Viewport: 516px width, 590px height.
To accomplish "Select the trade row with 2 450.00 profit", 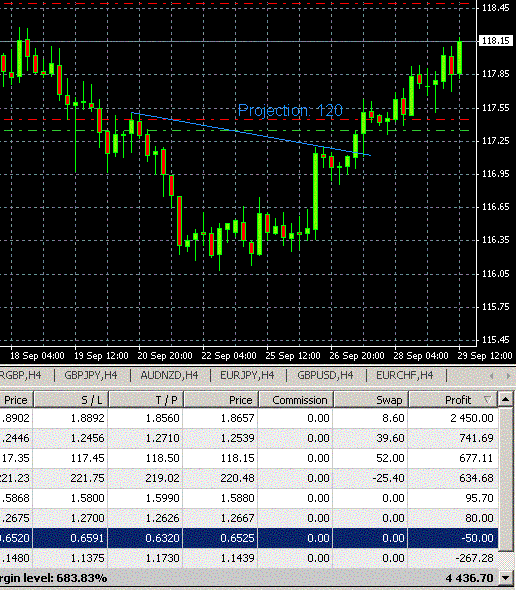I will tap(249, 418).
